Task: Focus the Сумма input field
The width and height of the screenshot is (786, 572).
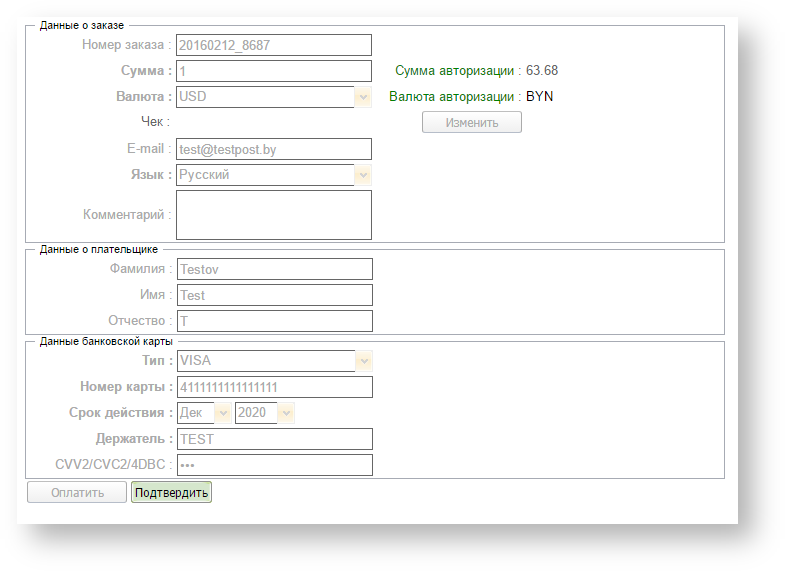Action: pyautogui.click(x=273, y=71)
